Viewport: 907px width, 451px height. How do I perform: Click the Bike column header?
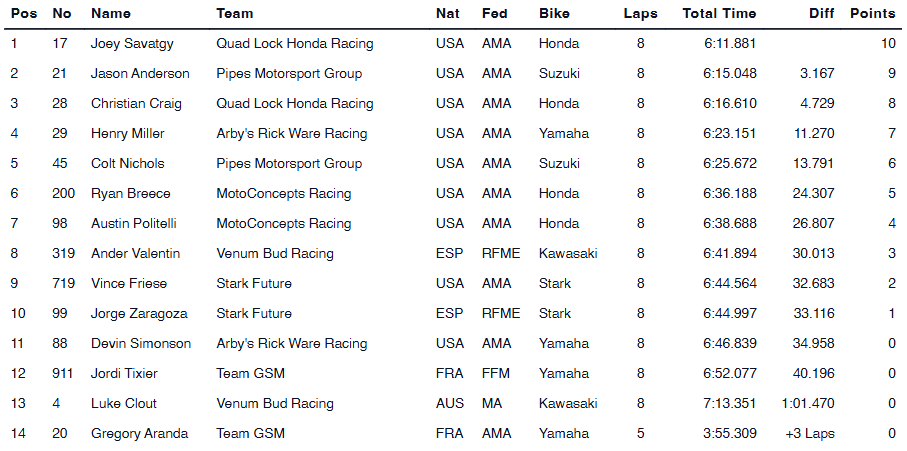[555, 14]
